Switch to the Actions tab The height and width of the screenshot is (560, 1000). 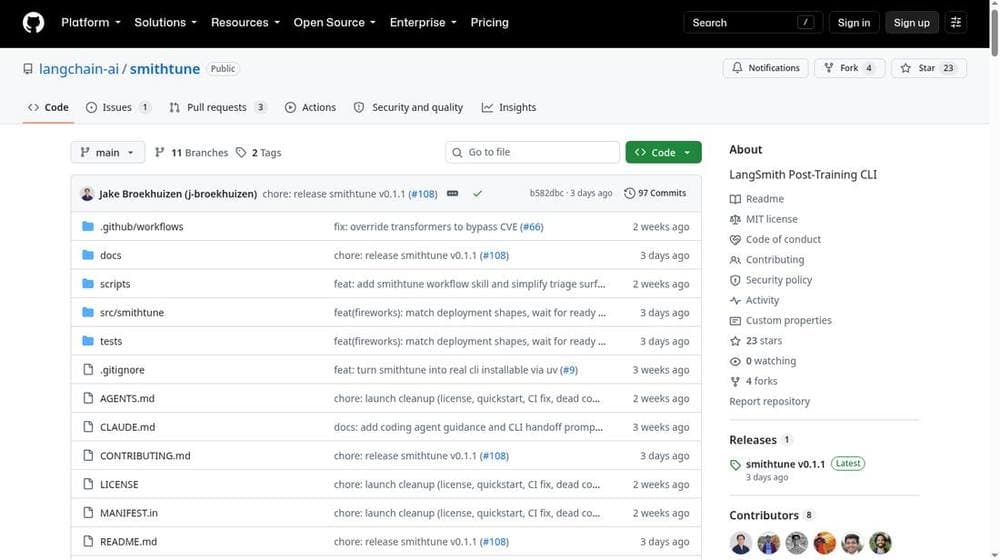coord(310,107)
